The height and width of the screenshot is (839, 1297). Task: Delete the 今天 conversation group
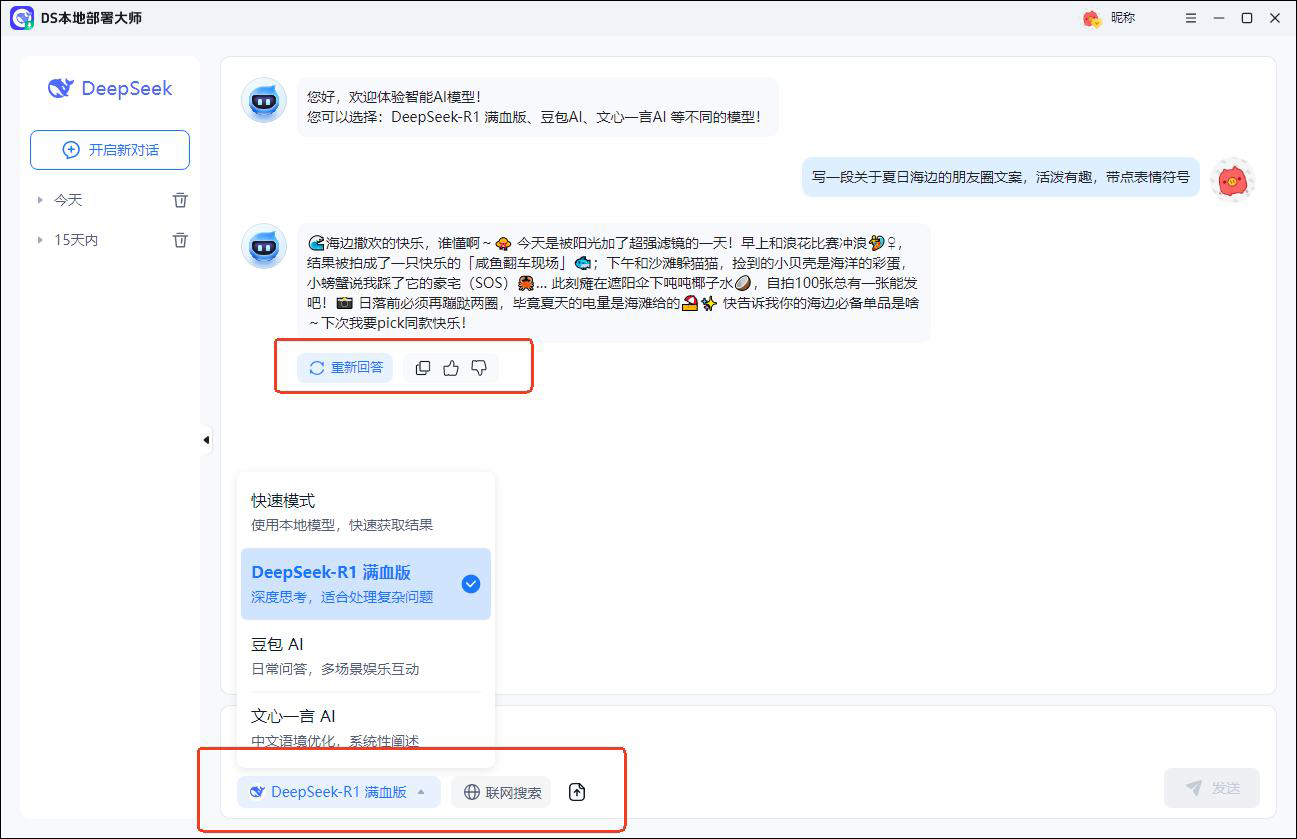(x=180, y=200)
